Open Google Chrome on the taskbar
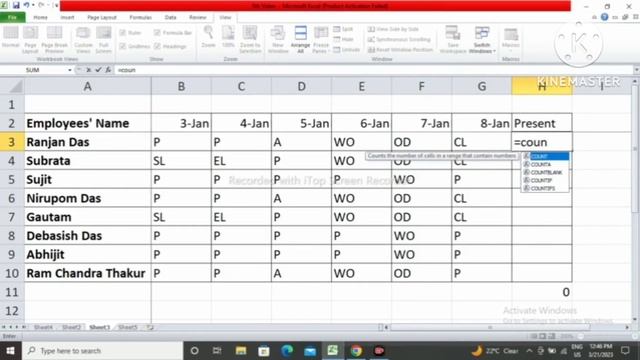640x360 pixels. 356,351
